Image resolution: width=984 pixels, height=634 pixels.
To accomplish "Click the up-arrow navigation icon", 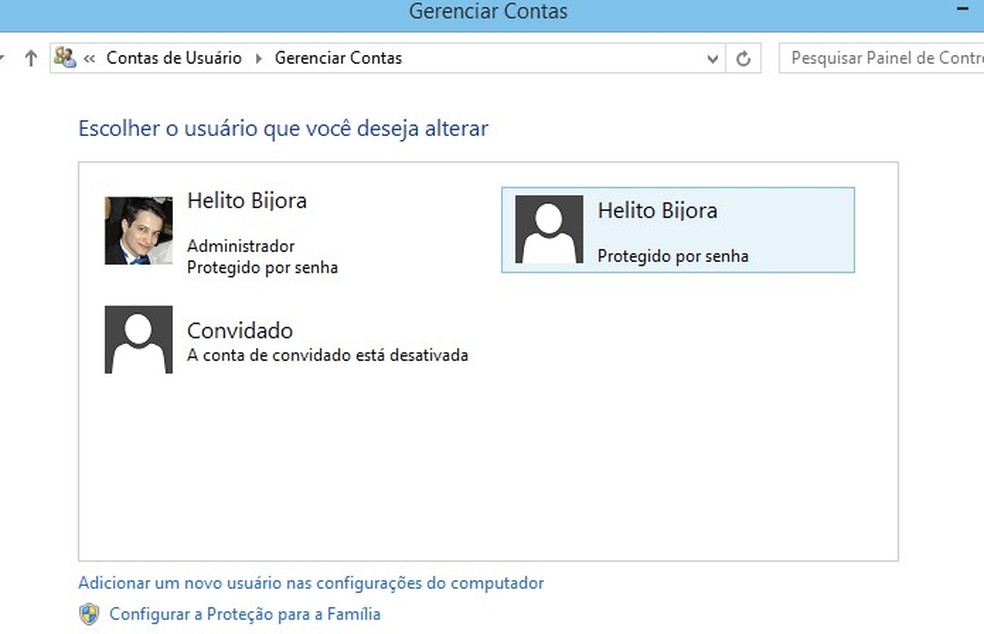I will [x=31, y=57].
